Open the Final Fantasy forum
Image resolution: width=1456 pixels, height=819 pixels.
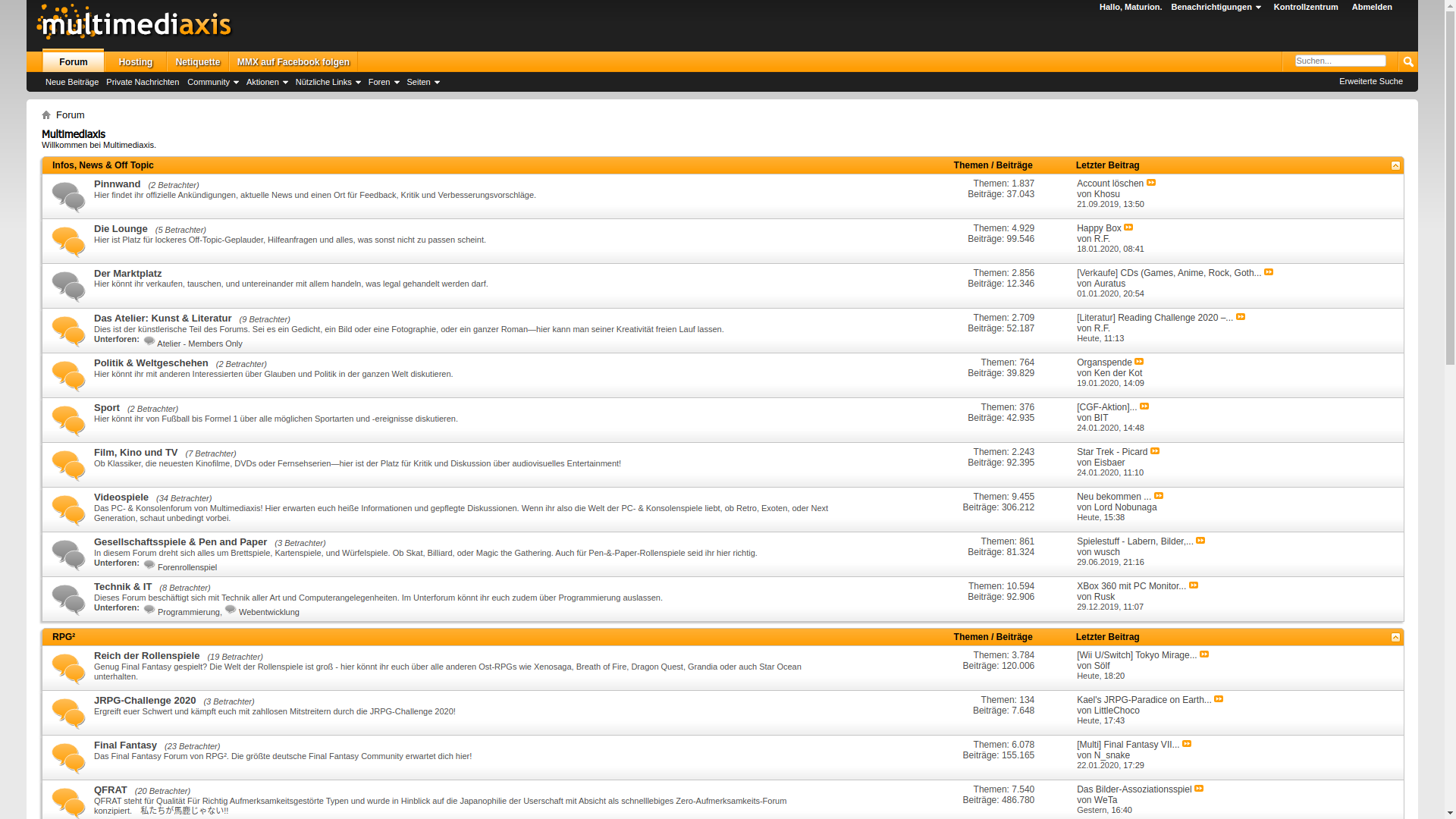click(x=125, y=745)
